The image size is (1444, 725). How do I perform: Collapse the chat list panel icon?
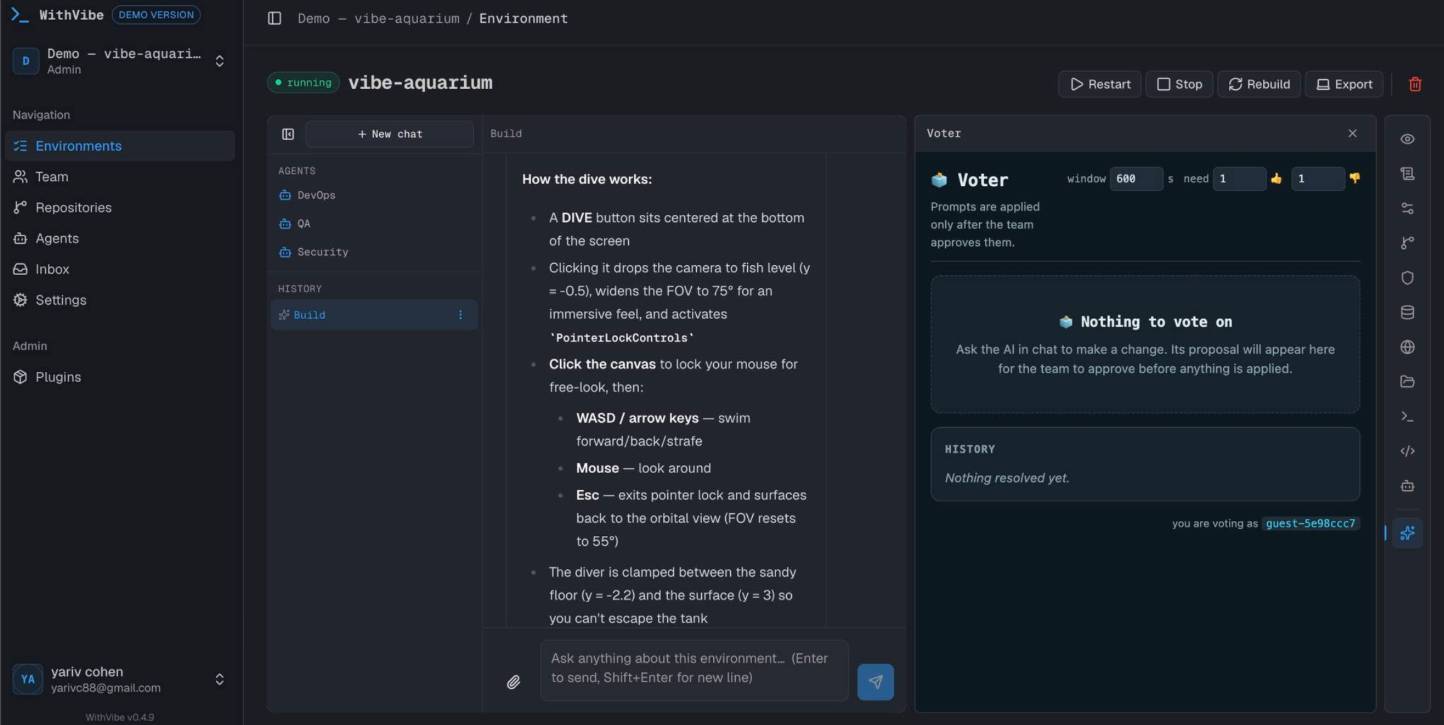pos(288,134)
